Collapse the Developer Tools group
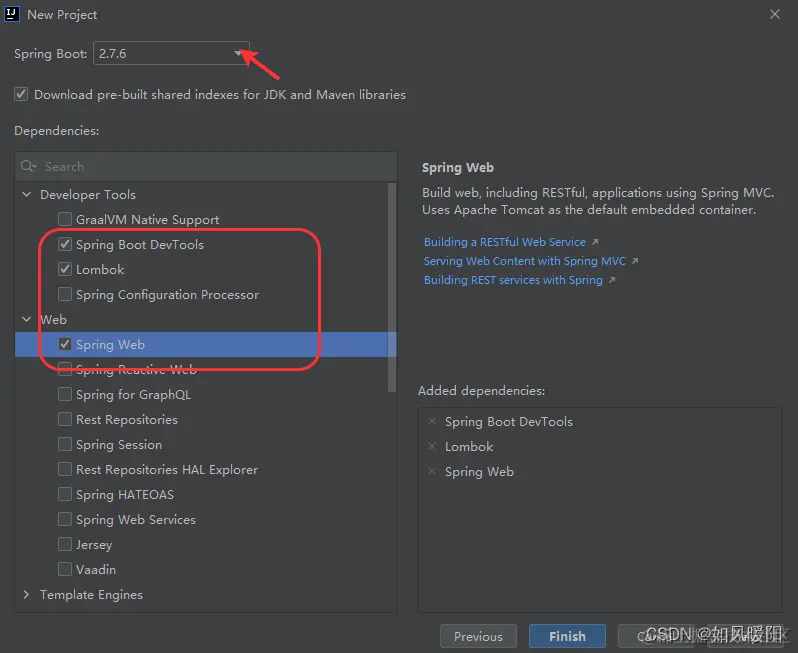798x653 pixels. 26,194
